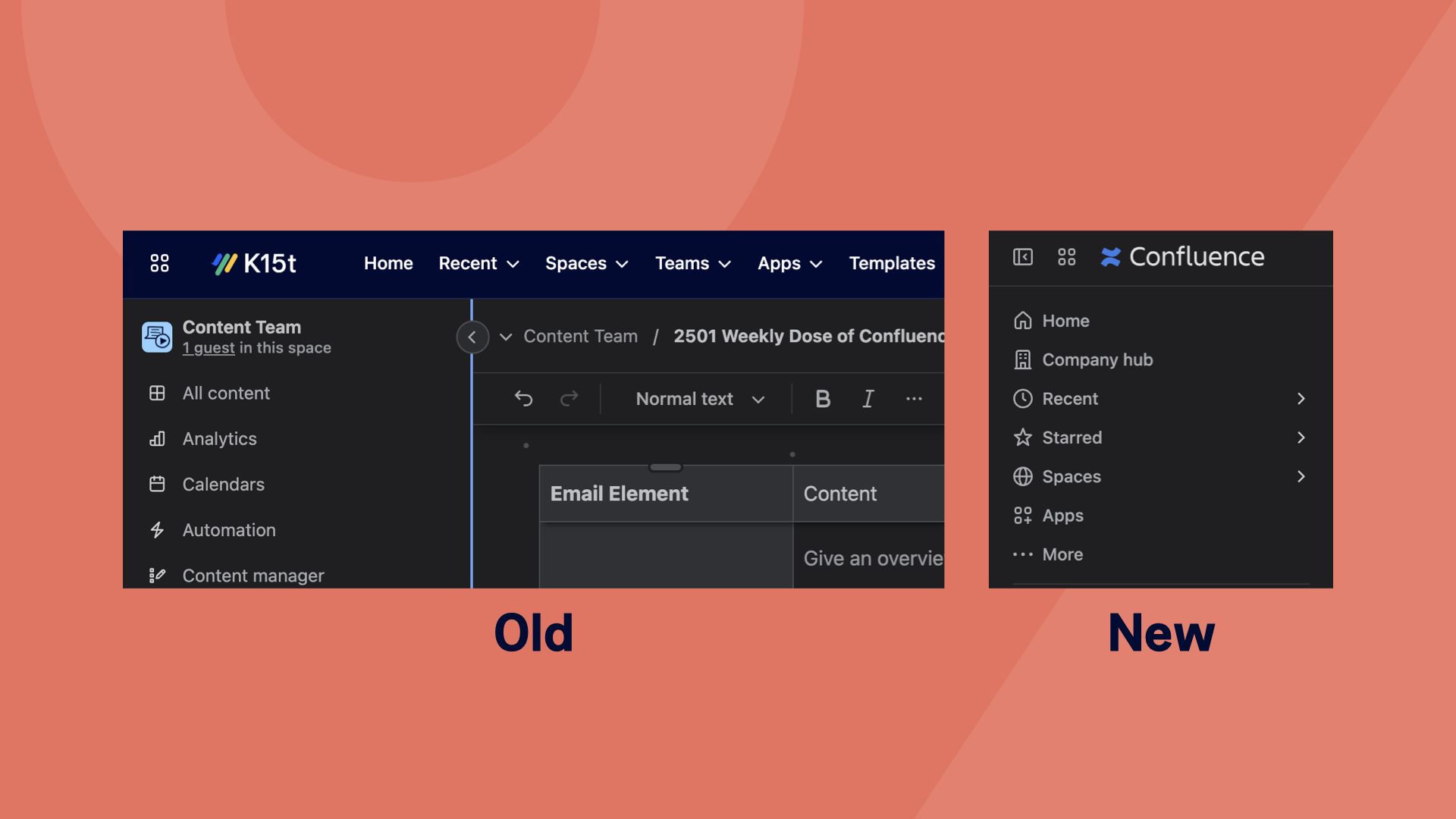
Task: Open the Spaces dropdown in top nav
Action: click(585, 263)
